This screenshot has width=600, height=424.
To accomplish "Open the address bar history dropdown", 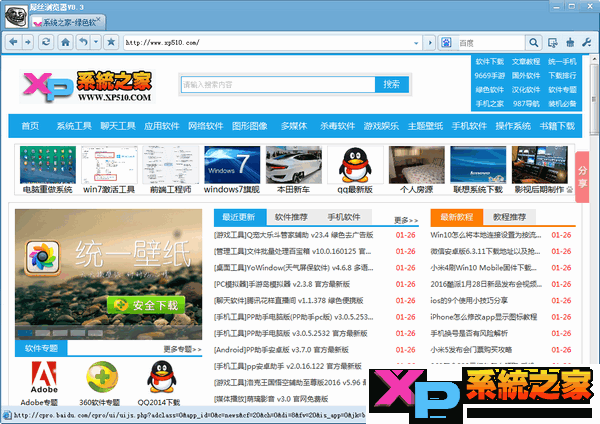I will pyautogui.click(x=416, y=43).
